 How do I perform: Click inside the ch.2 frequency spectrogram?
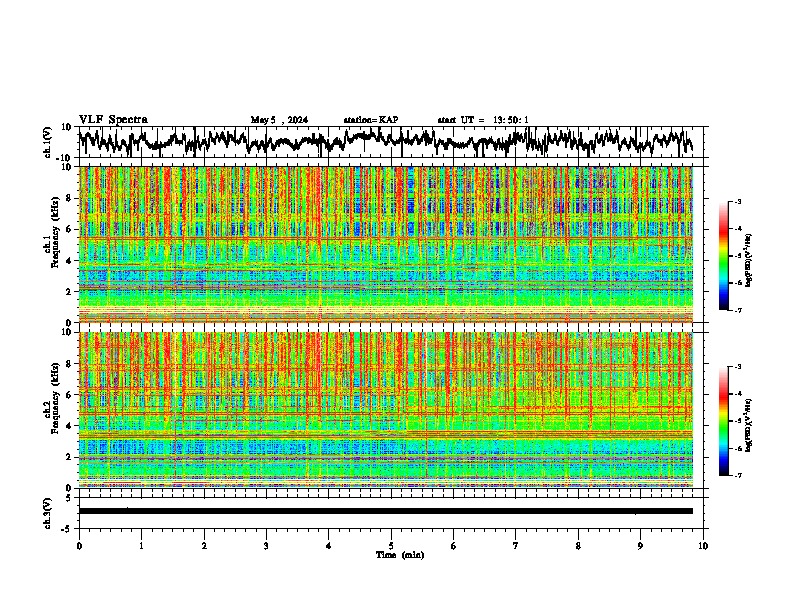tap(386, 410)
